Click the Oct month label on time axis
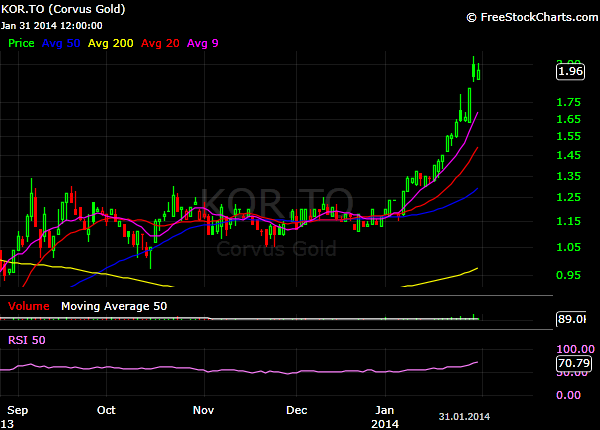The width and height of the screenshot is (600, 430). pos(106,410)
